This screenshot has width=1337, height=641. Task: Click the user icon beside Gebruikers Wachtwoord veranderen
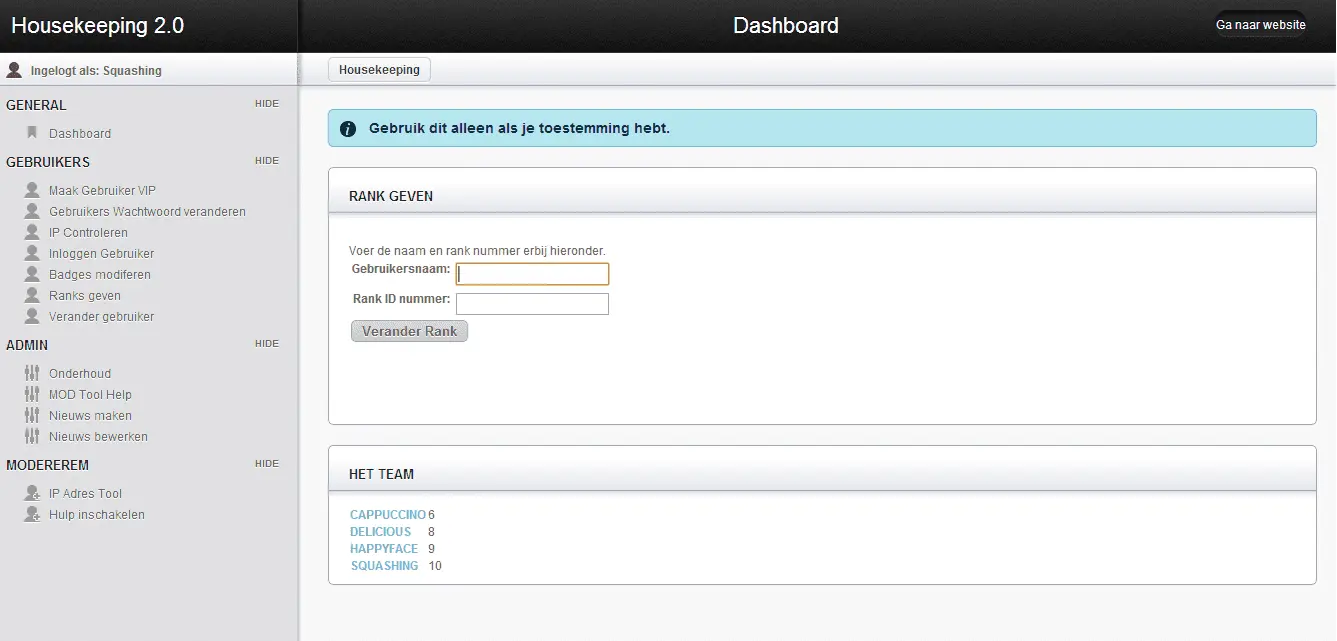(32, 211)
